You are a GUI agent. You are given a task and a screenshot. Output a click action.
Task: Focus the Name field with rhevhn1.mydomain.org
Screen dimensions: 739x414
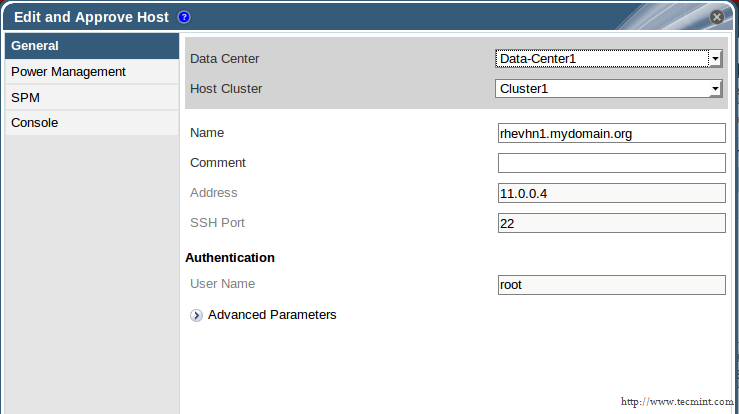610,133
